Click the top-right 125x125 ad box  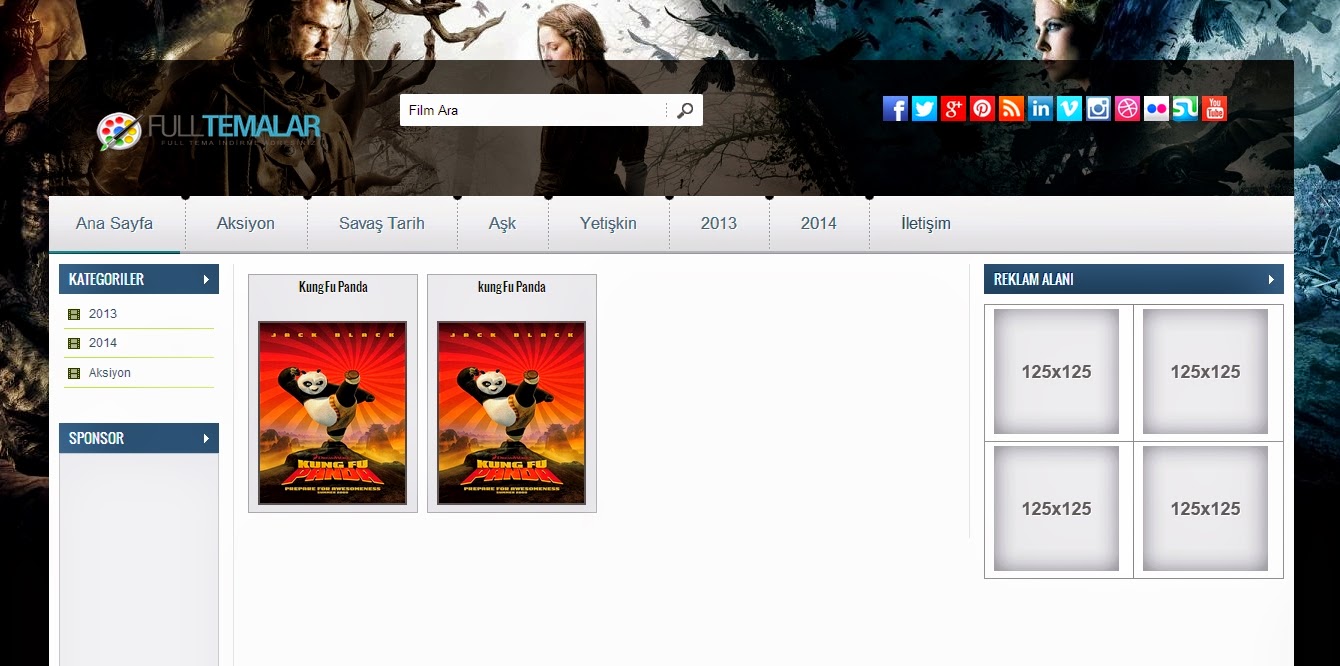coord(1205,372)
